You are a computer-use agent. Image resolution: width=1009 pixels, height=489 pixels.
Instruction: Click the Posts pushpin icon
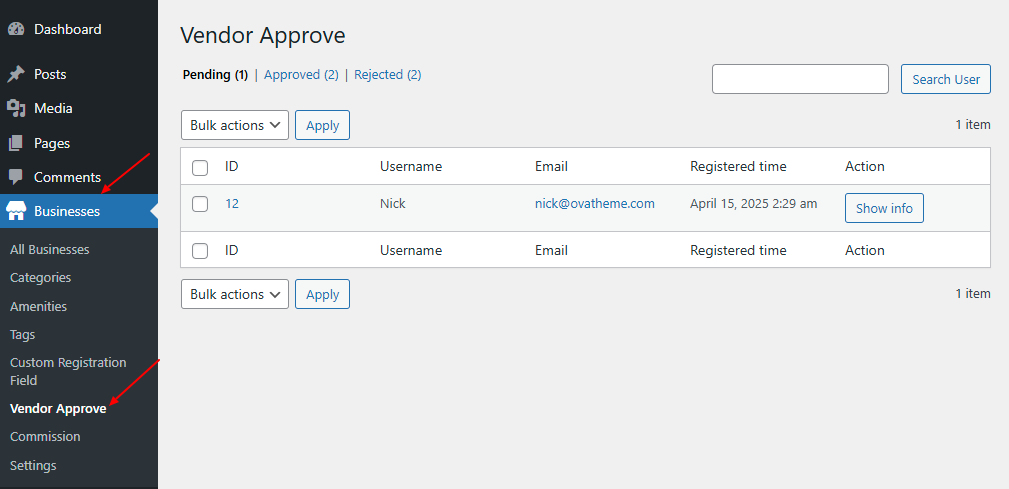(x=16, y=74)
